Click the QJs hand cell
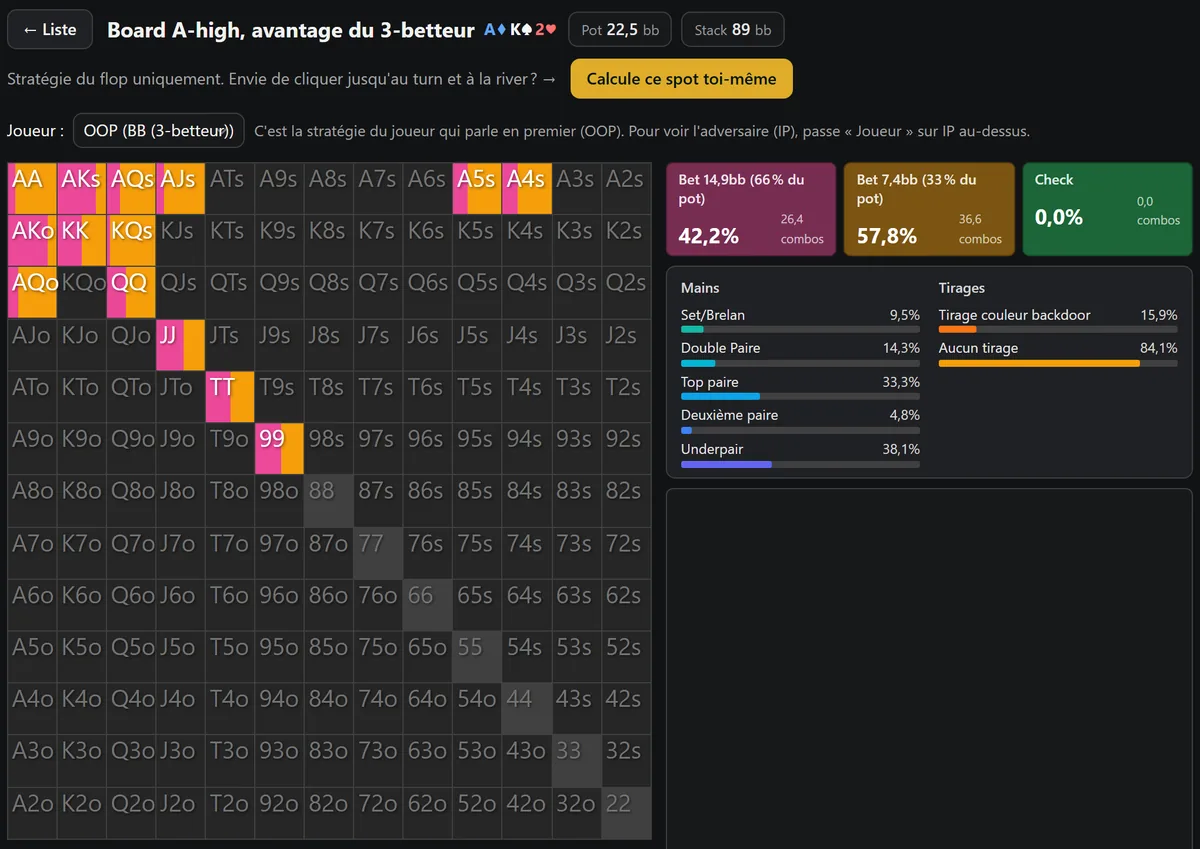The height and width of the screenshot is (849, 1200). [x=181, y=292]
